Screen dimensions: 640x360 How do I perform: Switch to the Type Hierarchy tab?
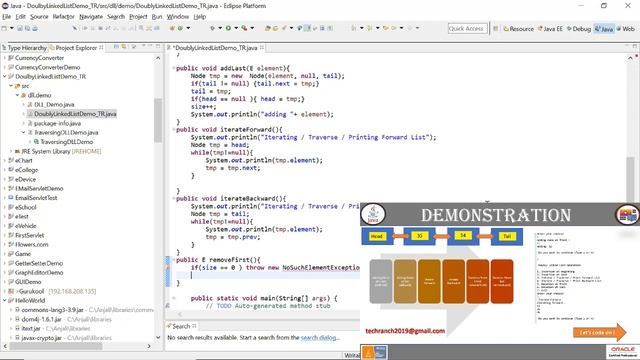point(24,48)
